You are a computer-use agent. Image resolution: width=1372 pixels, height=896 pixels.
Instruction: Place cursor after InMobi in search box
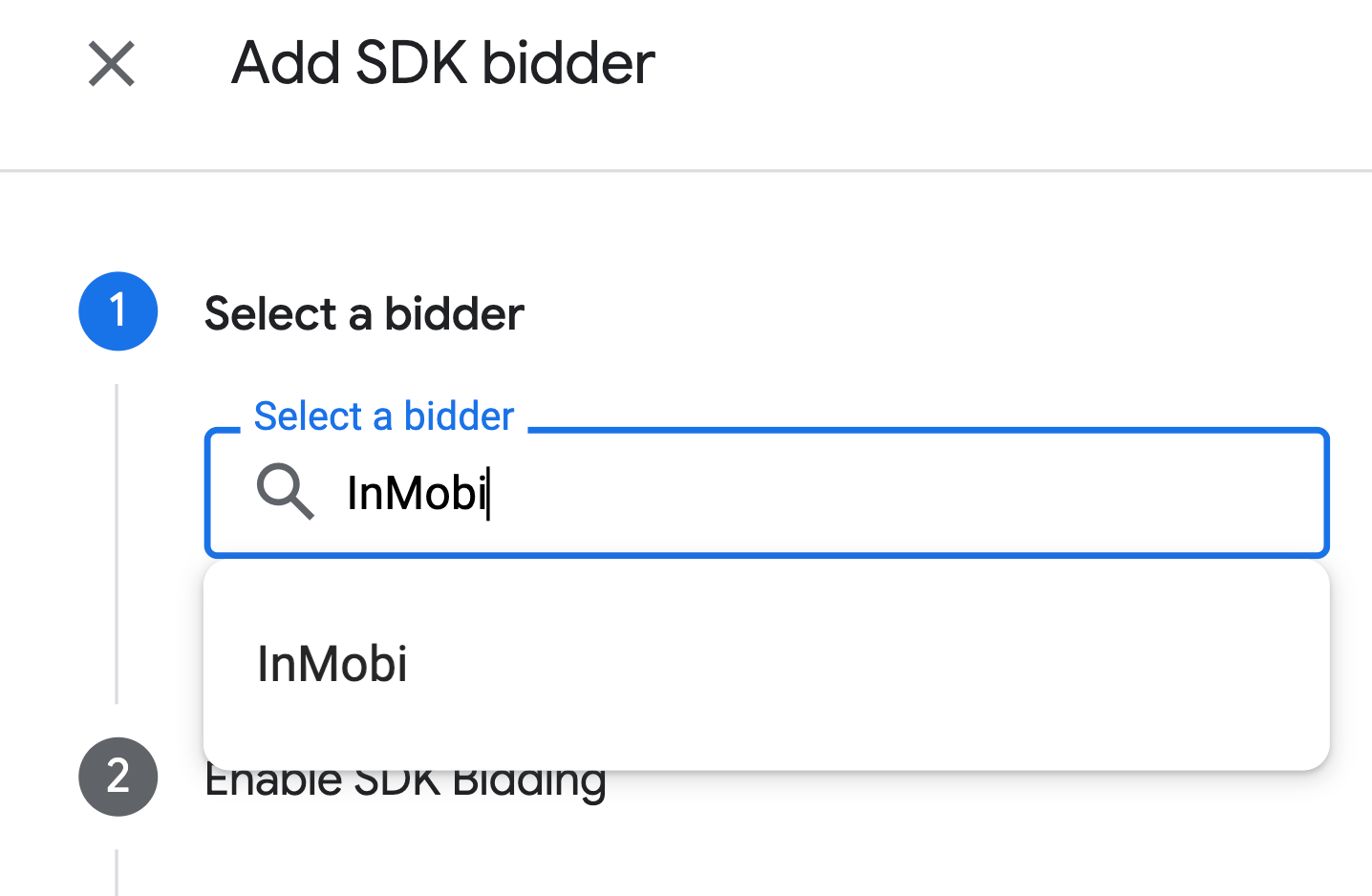click(489, 493)
